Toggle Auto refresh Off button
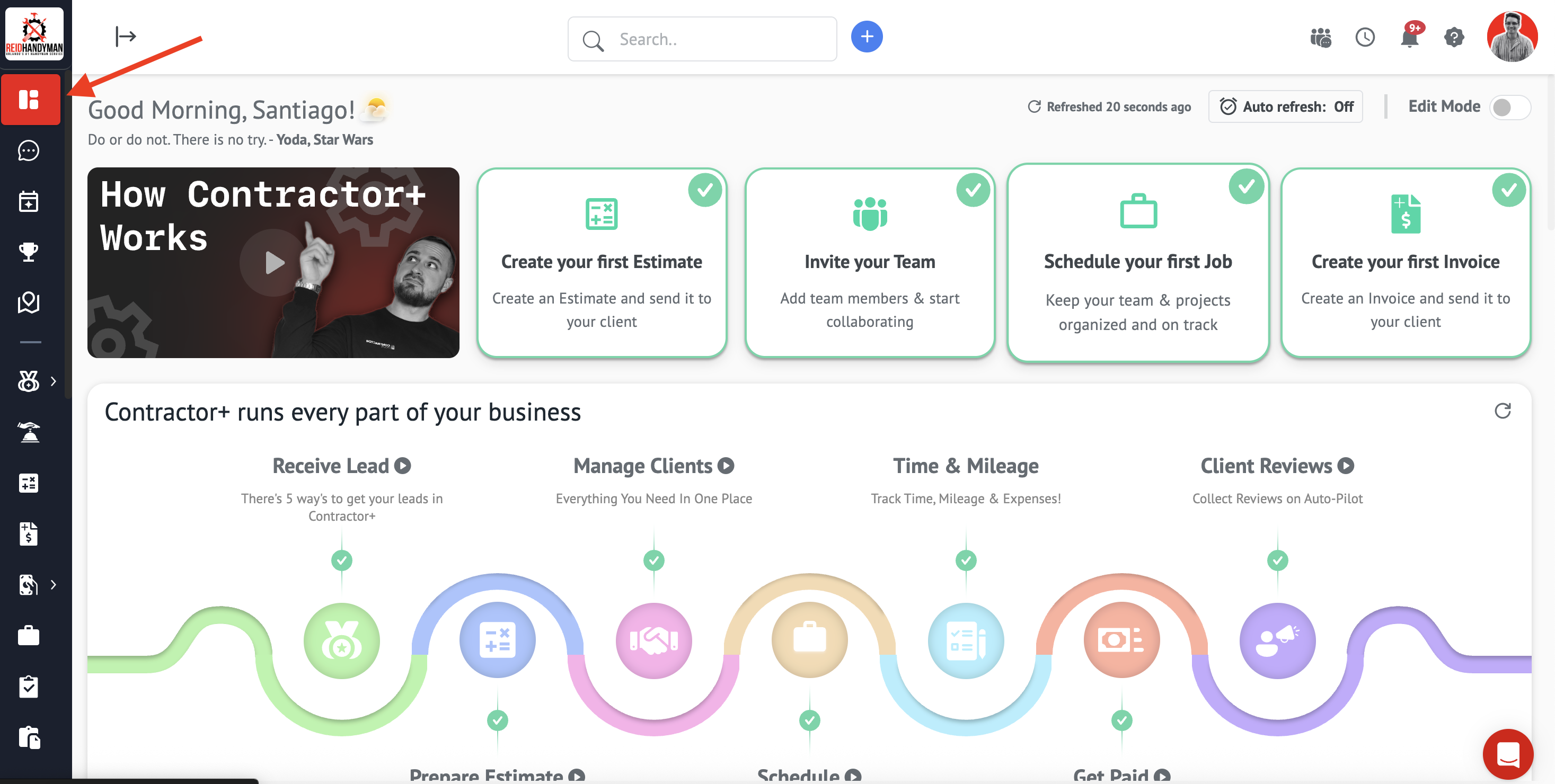 tap(1285, 107)
